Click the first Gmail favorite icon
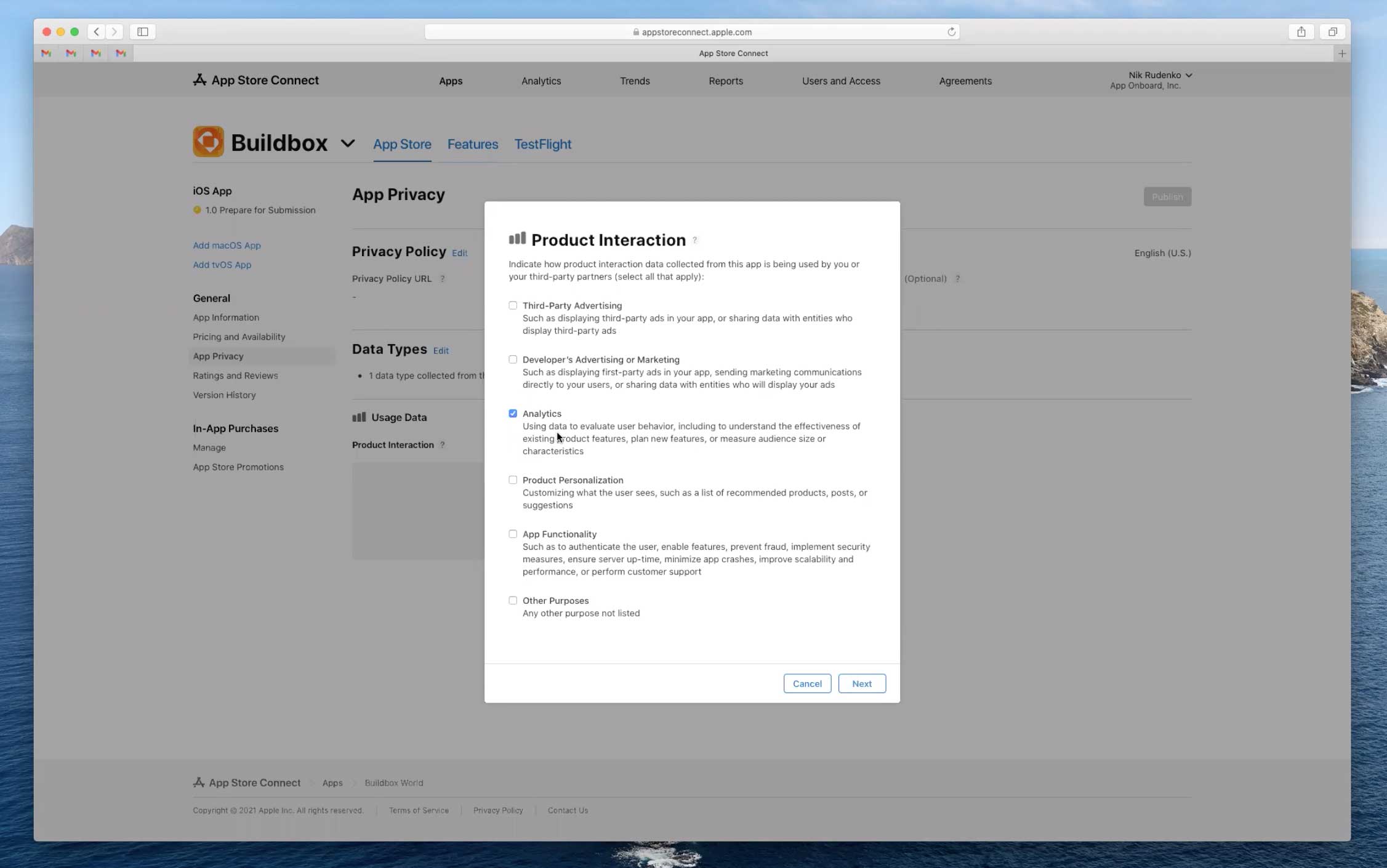Screen dimensions: 1387x868 pyautogui.click(x=46, y=54)
